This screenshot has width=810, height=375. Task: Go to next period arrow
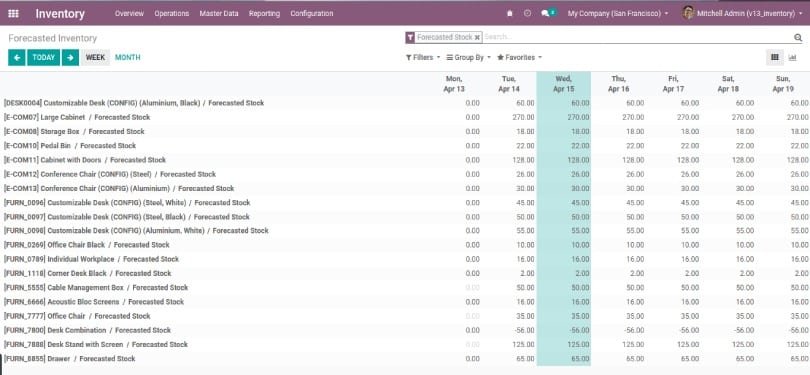point(70,57)
